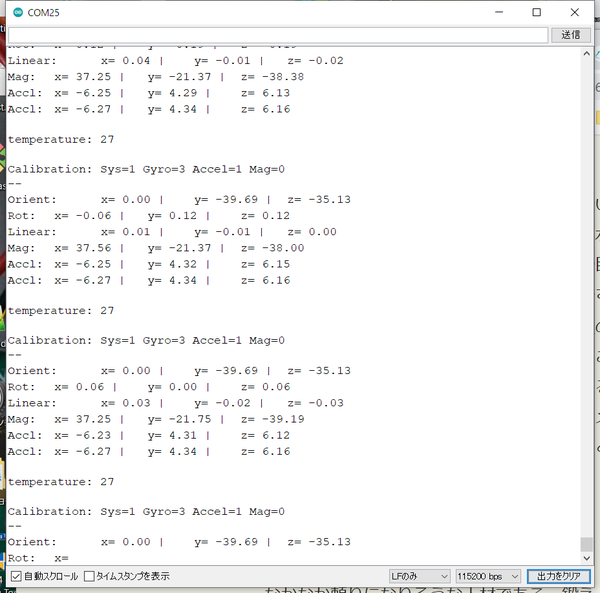Maximize the COM25 serial monitor window
600x593 pixels.
[536, 12]
